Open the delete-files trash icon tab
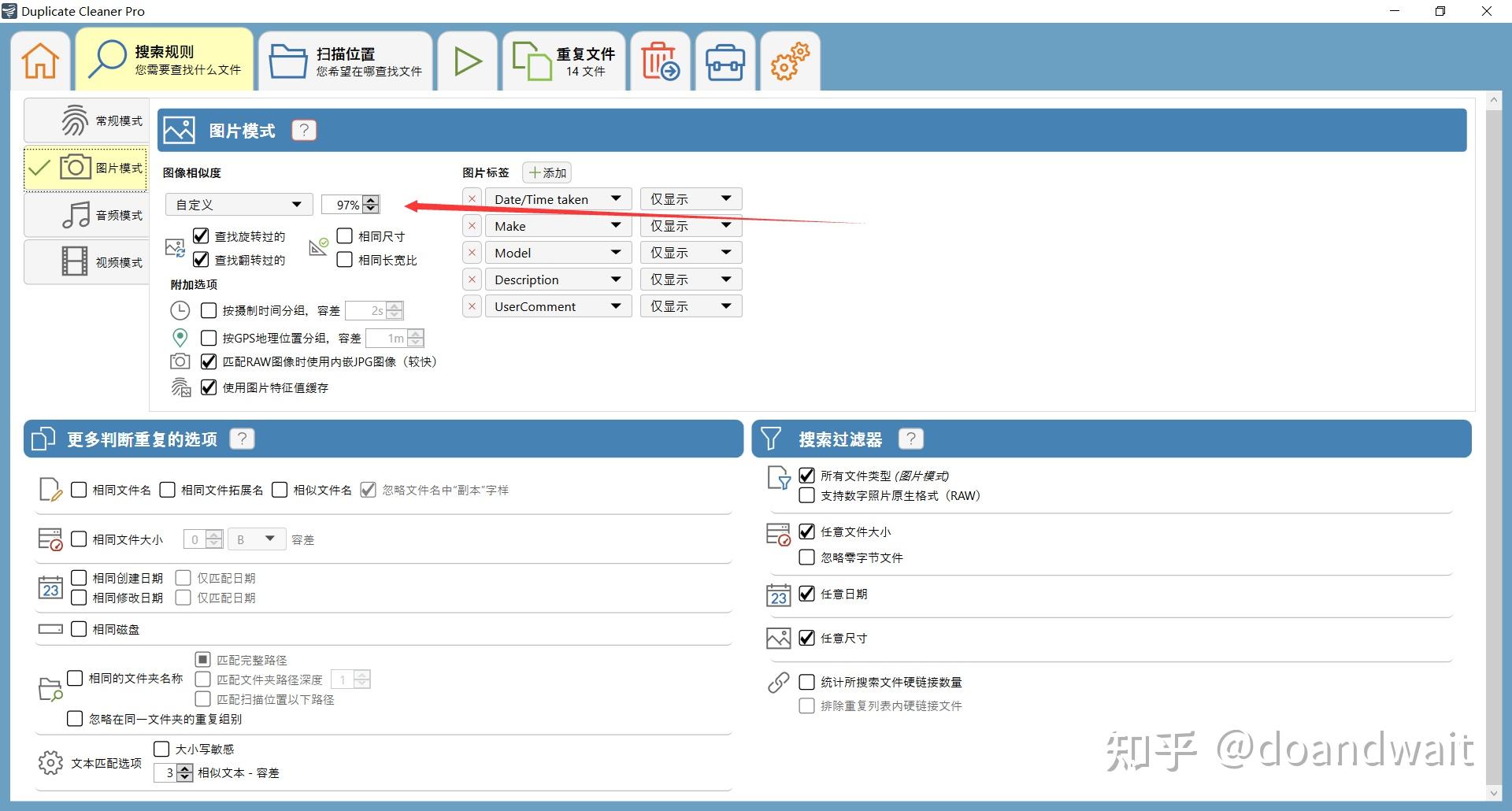Screen dimensions: 1512x811 660,61
